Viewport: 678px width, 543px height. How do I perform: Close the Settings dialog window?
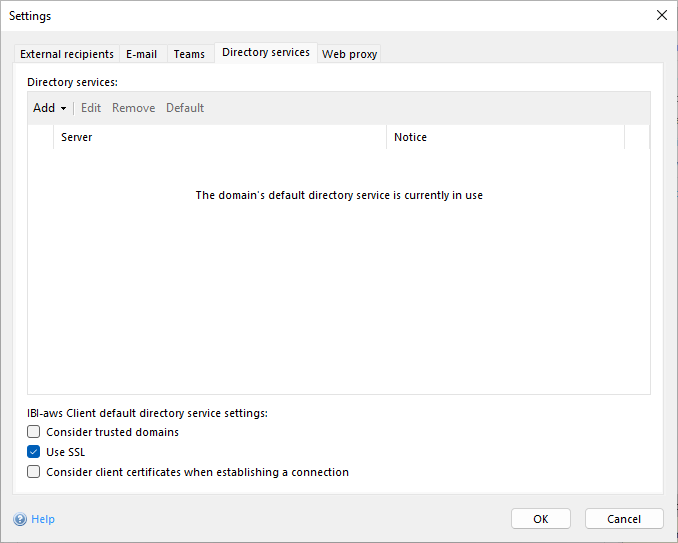661,15
